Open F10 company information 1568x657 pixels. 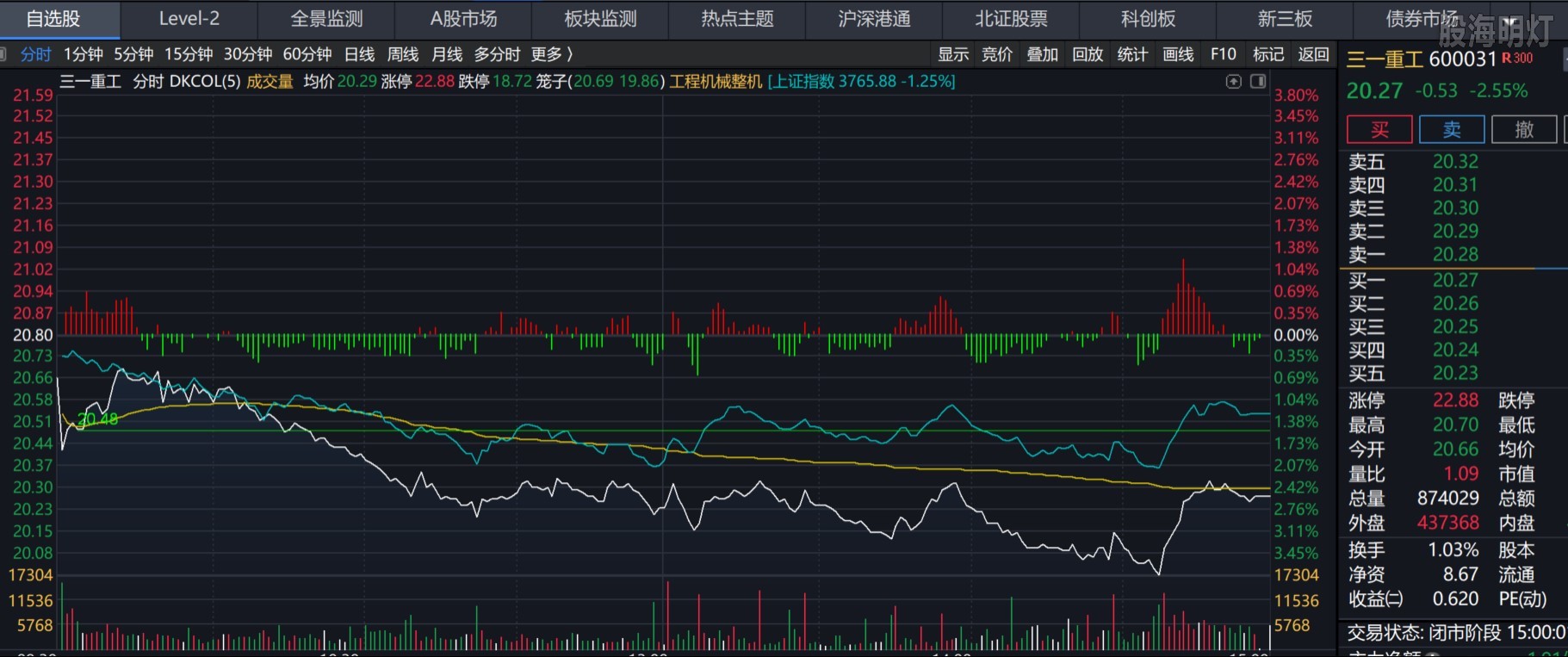(1223, 54)
